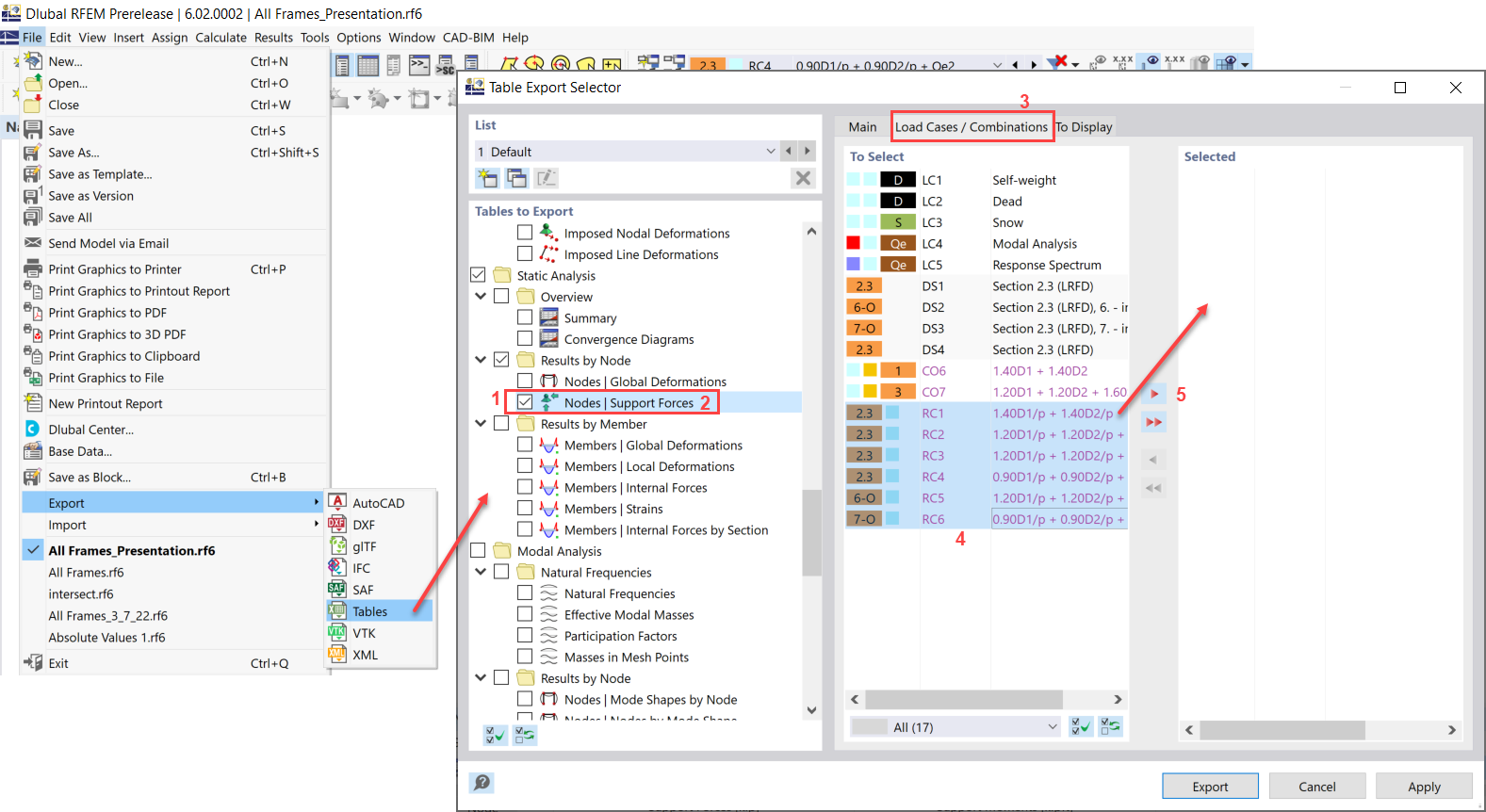Add all items to Selected list
1486x812 pixels.
coord(1153,422)
